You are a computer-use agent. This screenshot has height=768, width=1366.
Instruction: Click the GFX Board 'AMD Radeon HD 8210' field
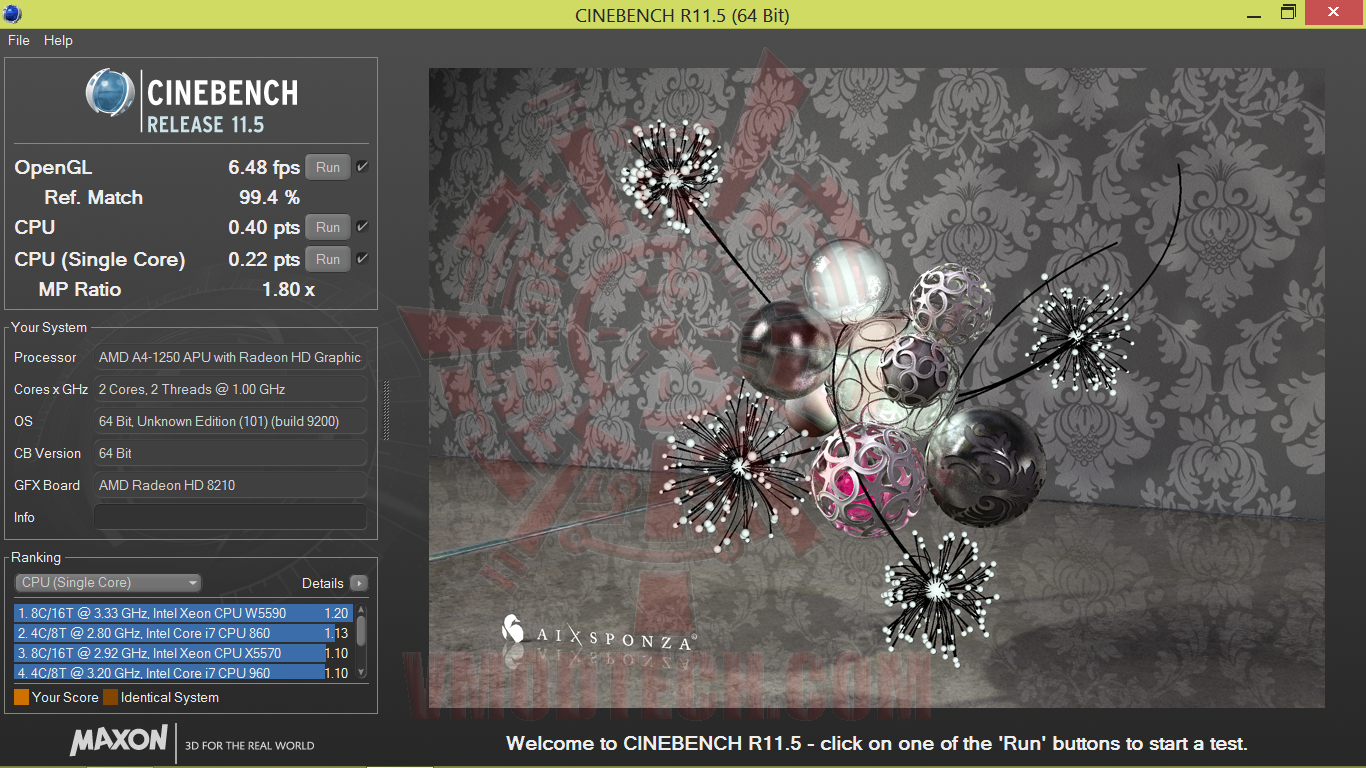pos(230,485)
